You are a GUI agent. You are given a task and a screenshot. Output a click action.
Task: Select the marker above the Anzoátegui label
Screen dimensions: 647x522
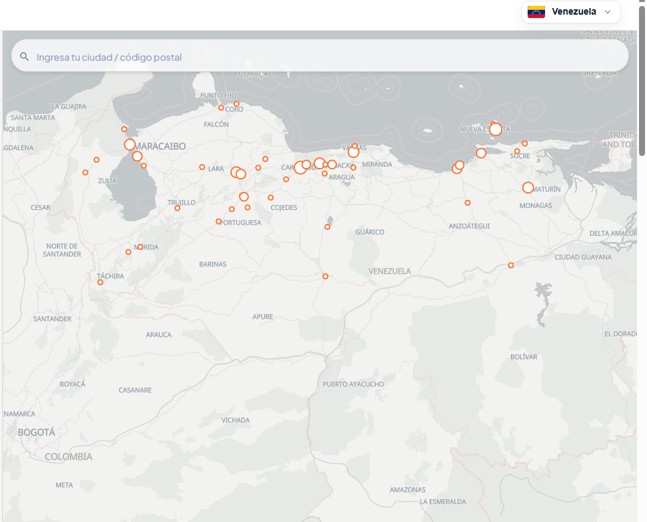point(468,203)
